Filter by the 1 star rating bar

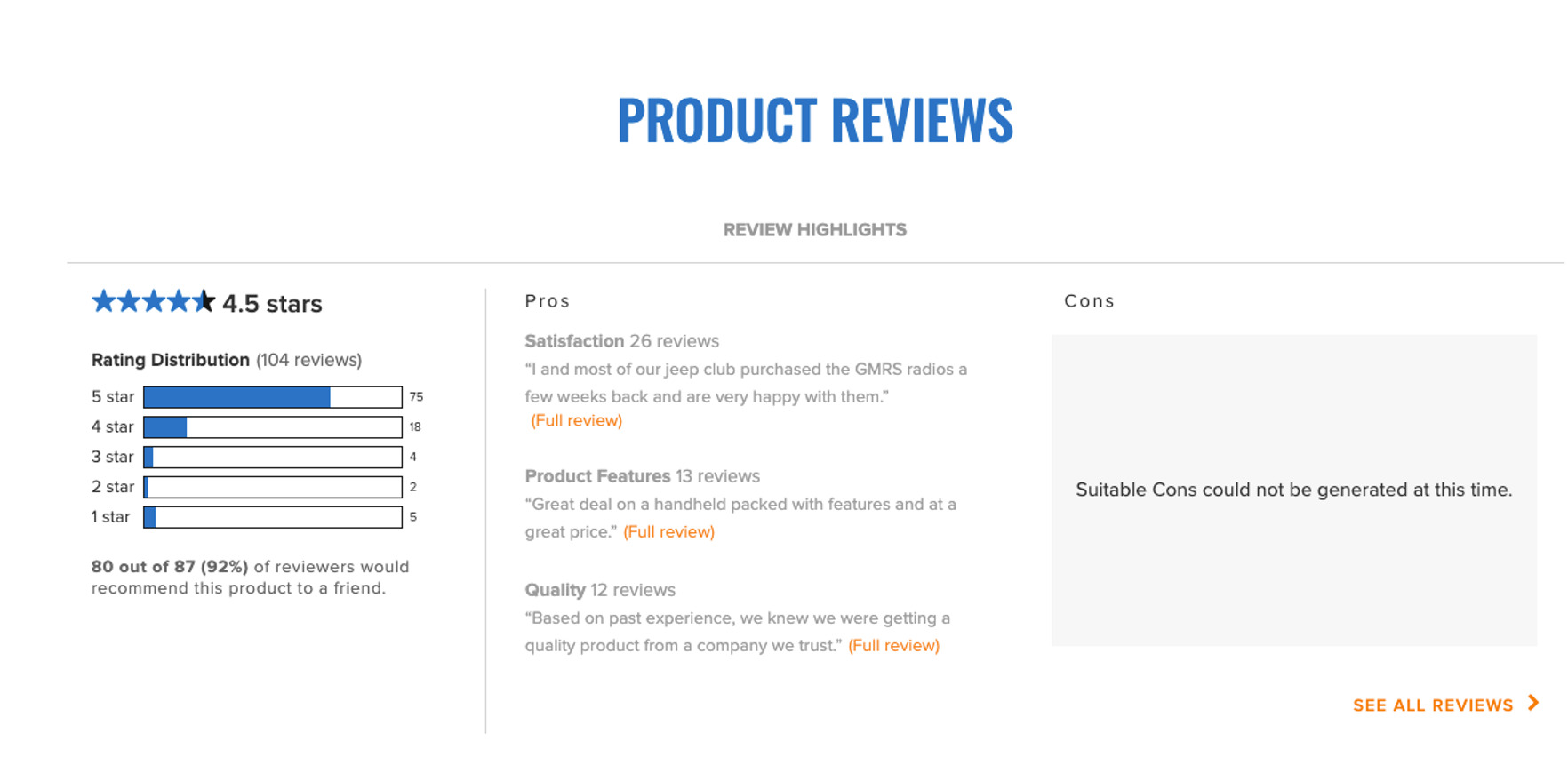[x=272, y=517]
